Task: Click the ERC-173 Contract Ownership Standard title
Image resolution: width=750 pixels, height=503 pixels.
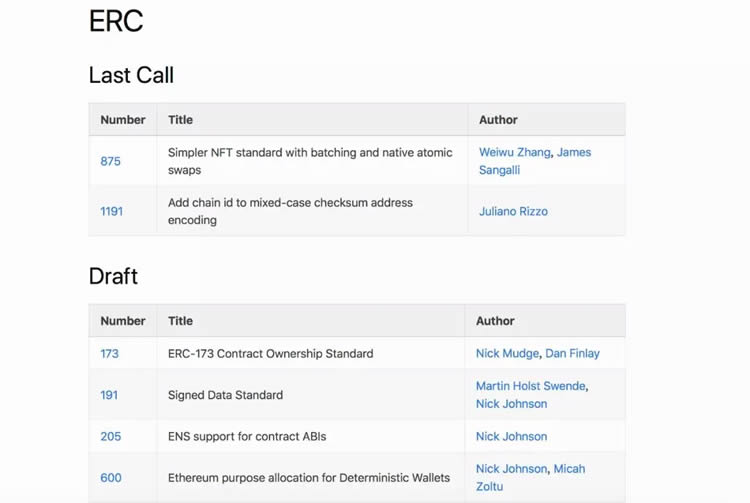Action: click(270, 353)
